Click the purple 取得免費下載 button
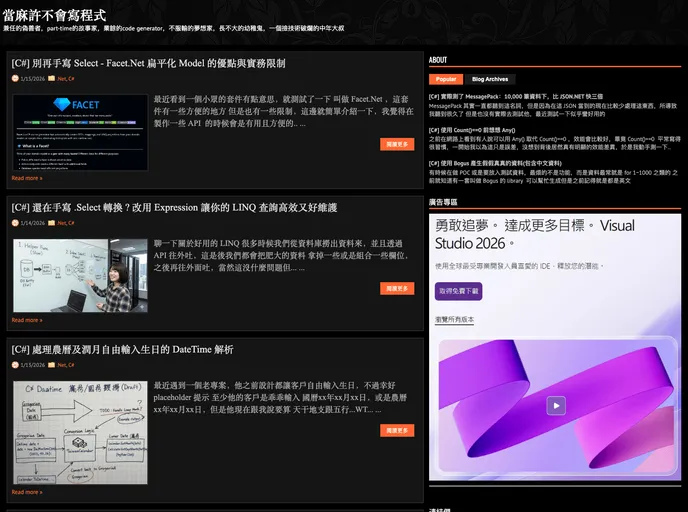The height and width of the screenshot is (512, 688). pos(459,291)
